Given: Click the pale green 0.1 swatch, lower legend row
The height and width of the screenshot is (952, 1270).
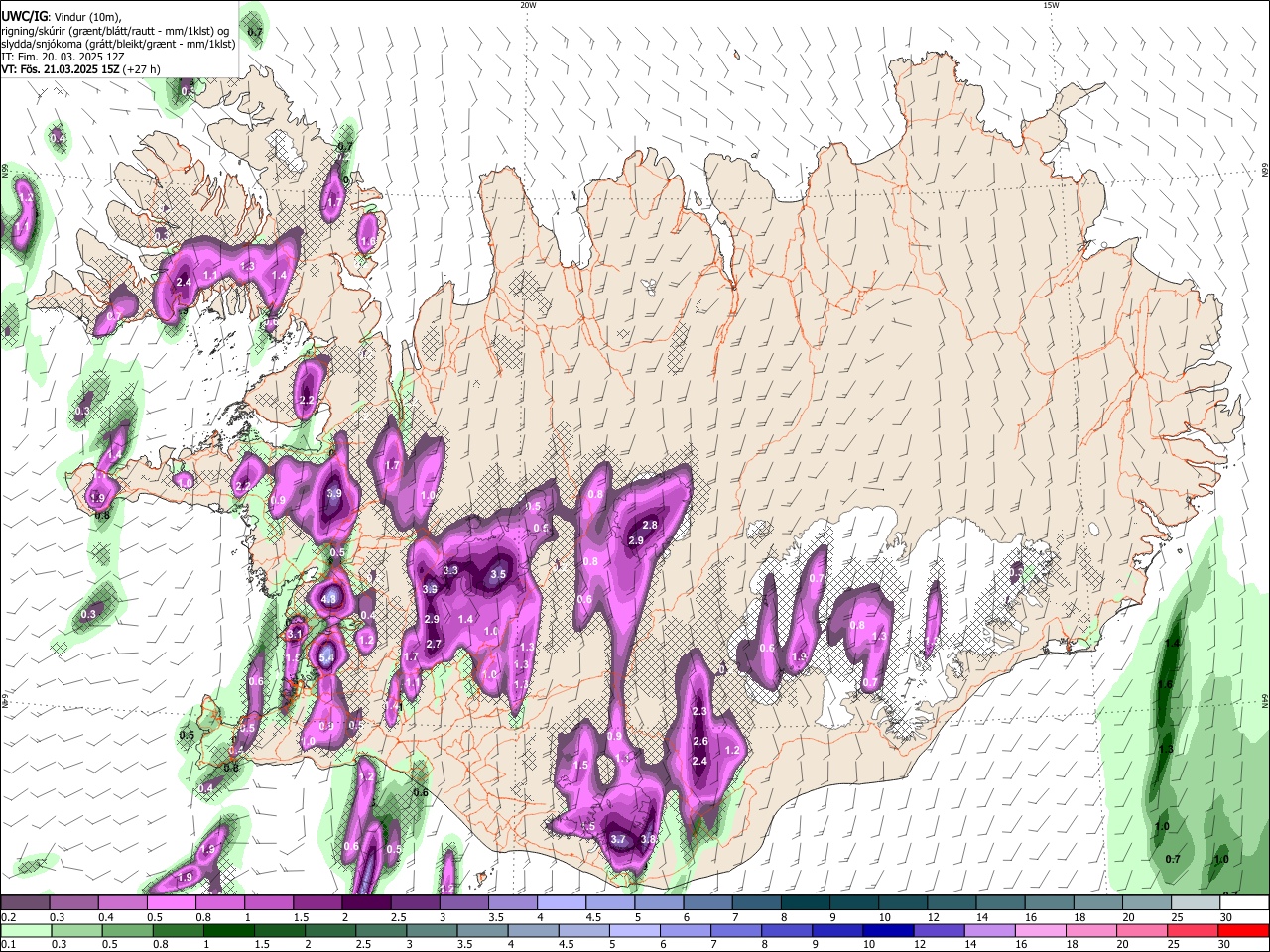Looking at the screenshot, I should tap(25, 931).
